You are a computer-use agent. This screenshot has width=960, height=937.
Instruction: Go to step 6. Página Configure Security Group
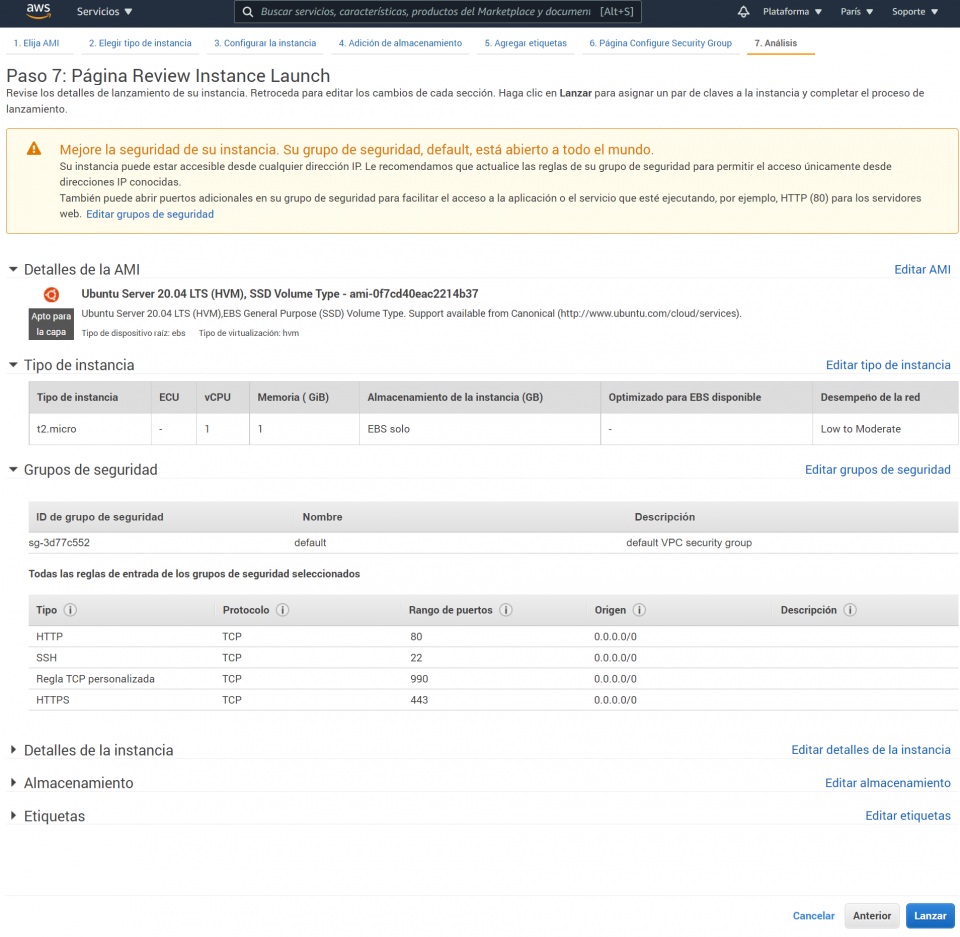pos(661,43)
